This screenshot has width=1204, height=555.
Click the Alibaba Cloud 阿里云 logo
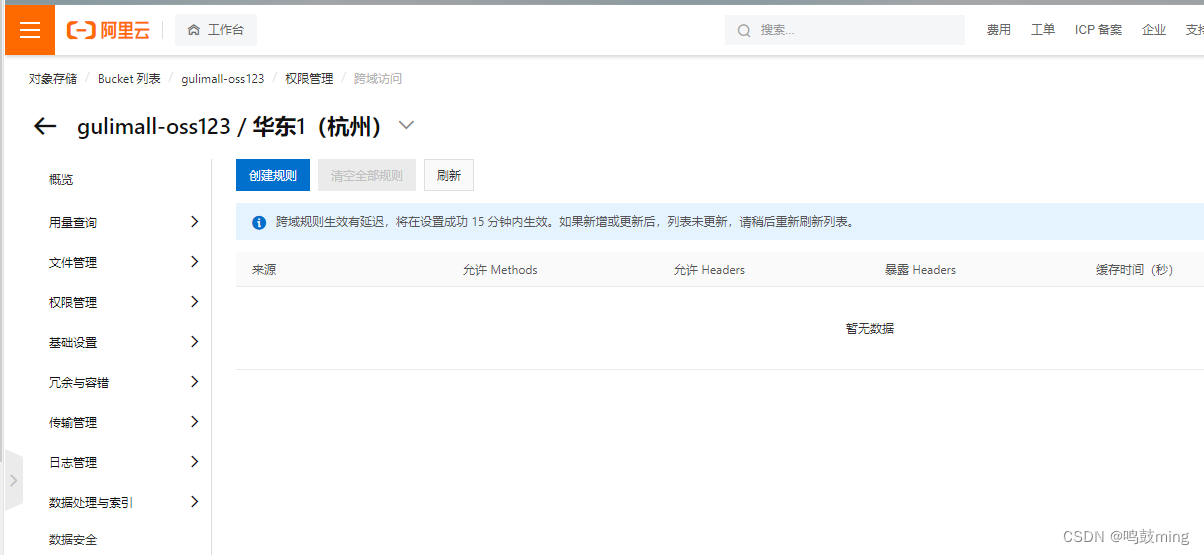click(x=108, y=30)
